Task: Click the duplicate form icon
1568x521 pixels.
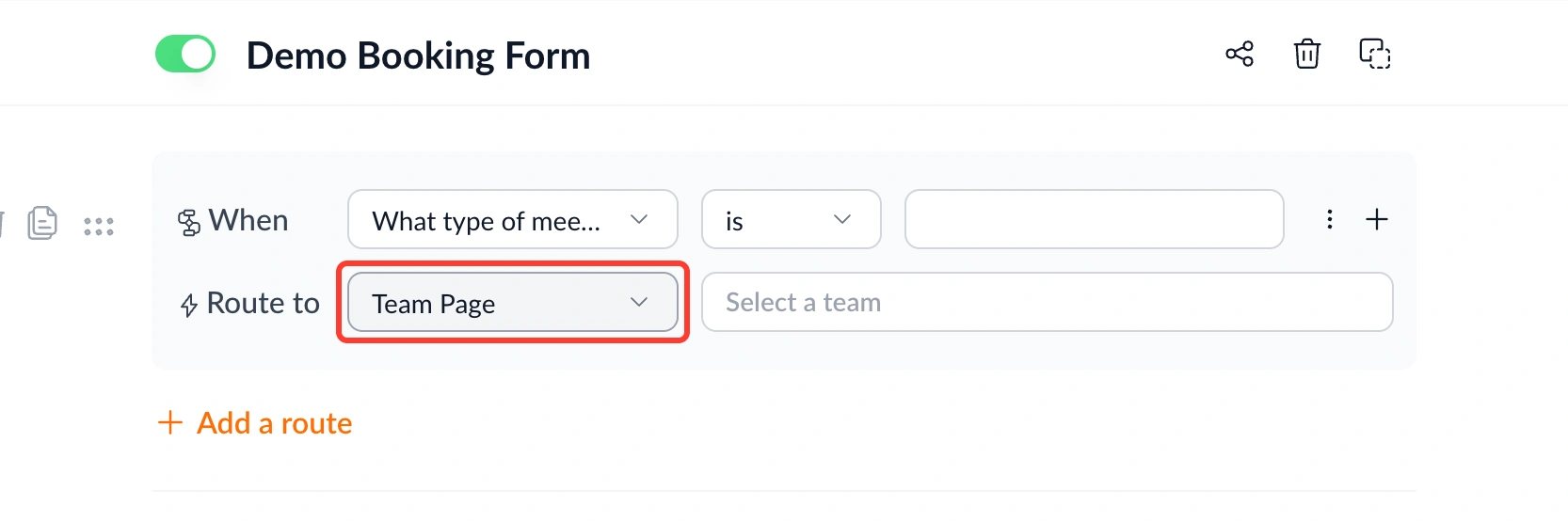Action: coord(1375,54)
